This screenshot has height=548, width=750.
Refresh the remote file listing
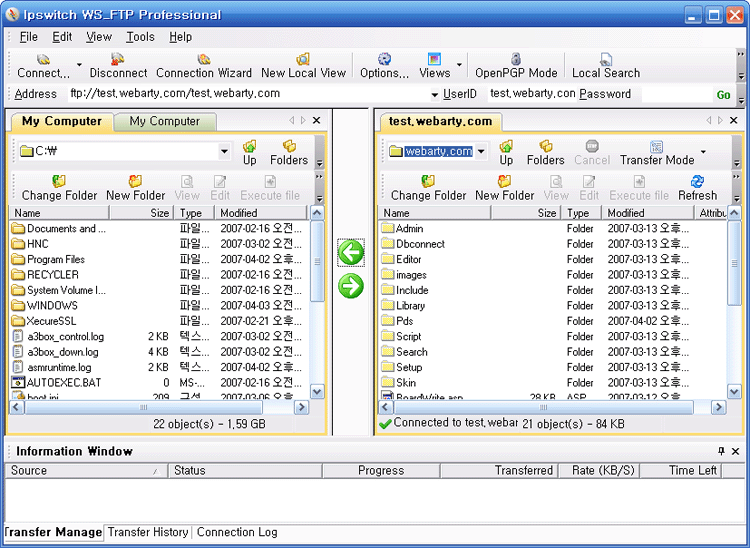coord(697,182)
